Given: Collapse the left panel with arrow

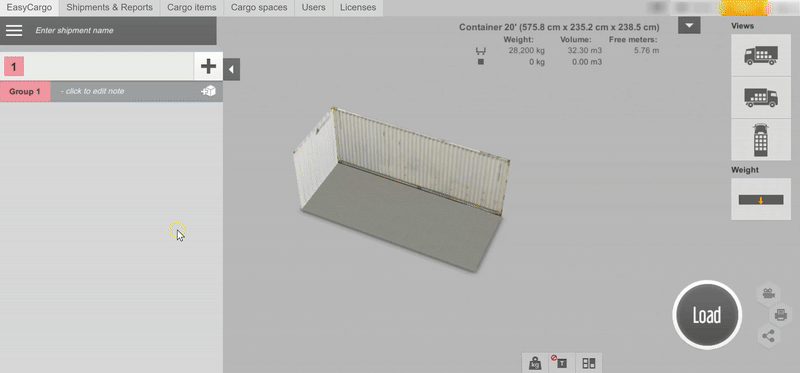Looking at the screenshot, I should [231, 69].
